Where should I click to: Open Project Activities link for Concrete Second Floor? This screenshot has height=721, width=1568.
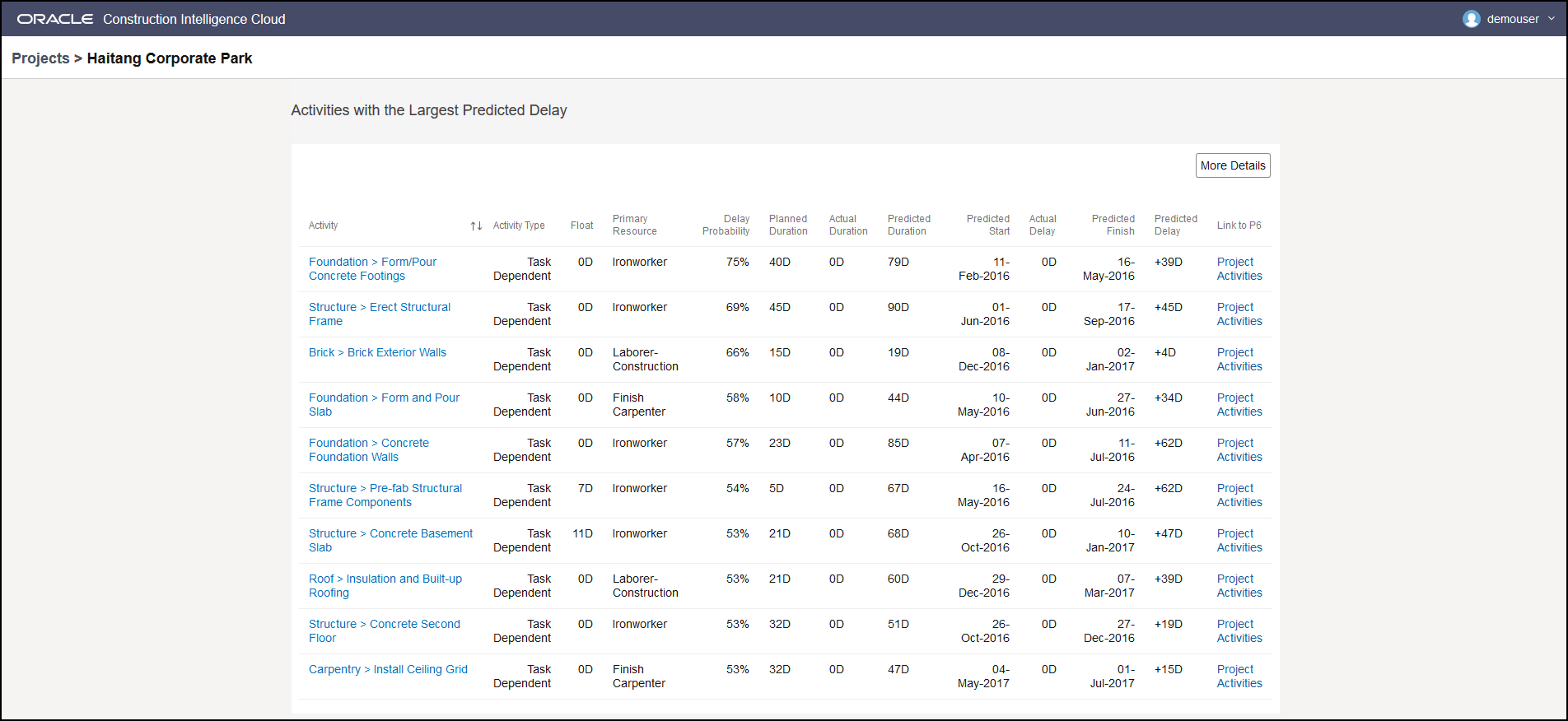(1239, 631)
